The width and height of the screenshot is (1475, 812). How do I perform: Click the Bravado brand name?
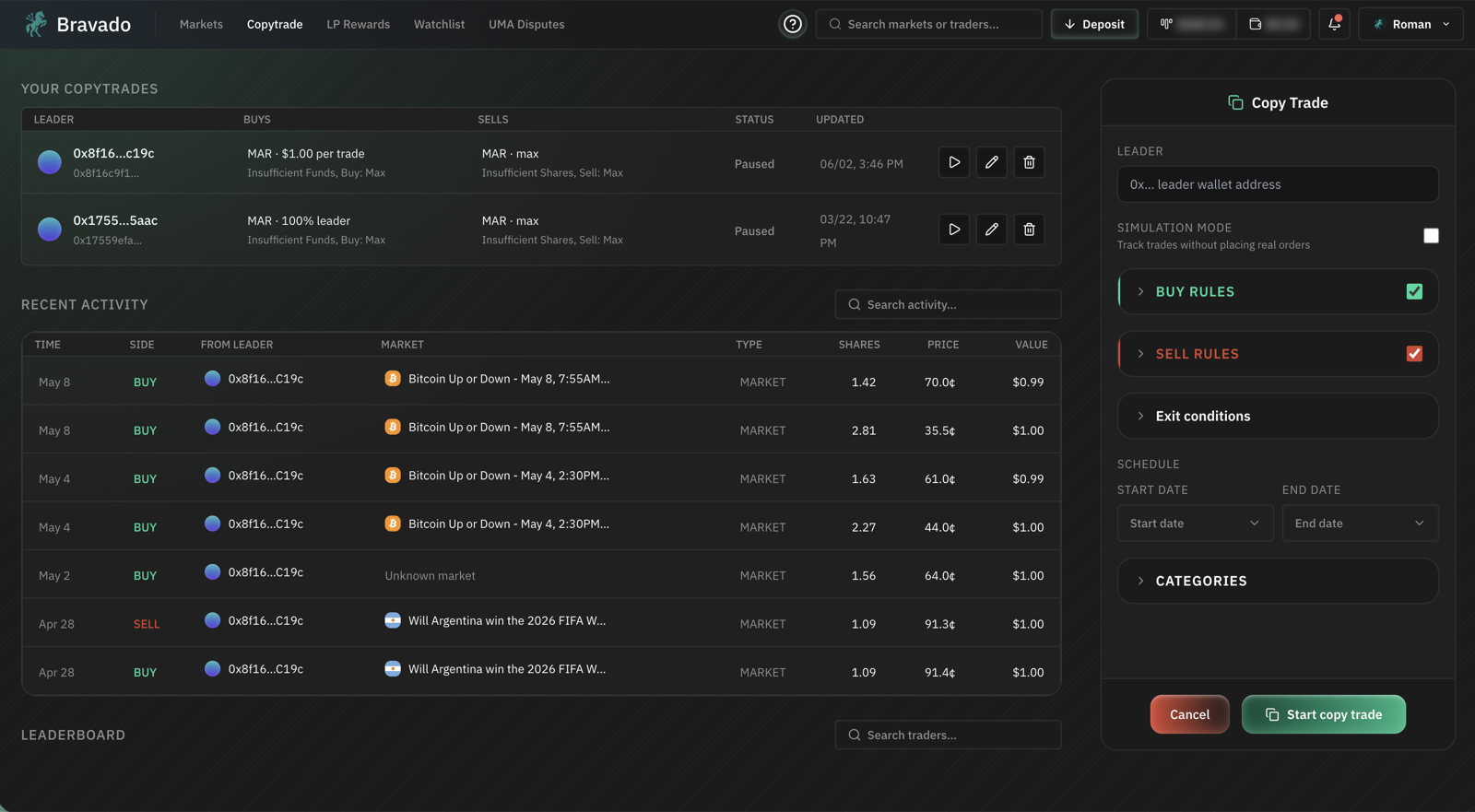pos(94,25)
